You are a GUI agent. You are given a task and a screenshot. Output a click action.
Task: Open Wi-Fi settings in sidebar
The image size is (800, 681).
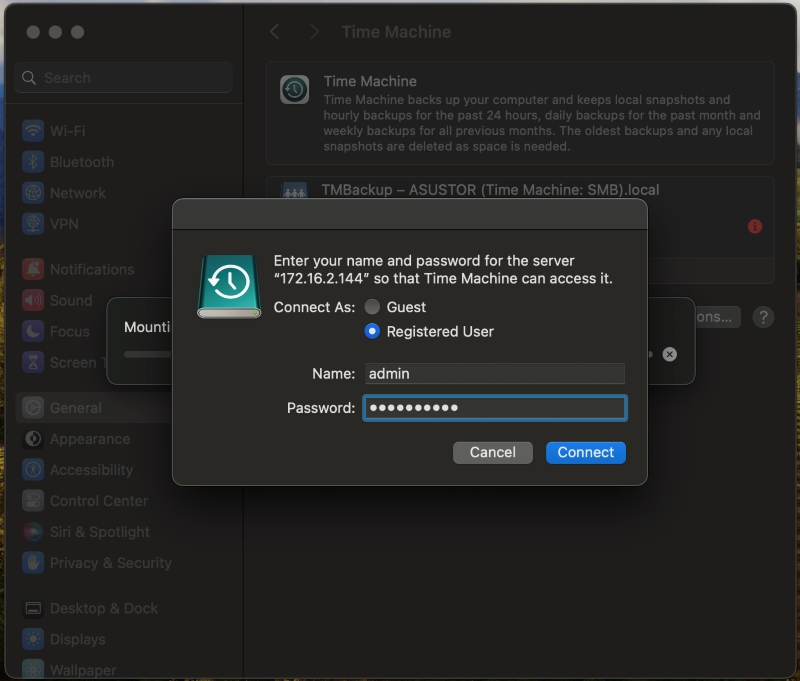(67, 131)
